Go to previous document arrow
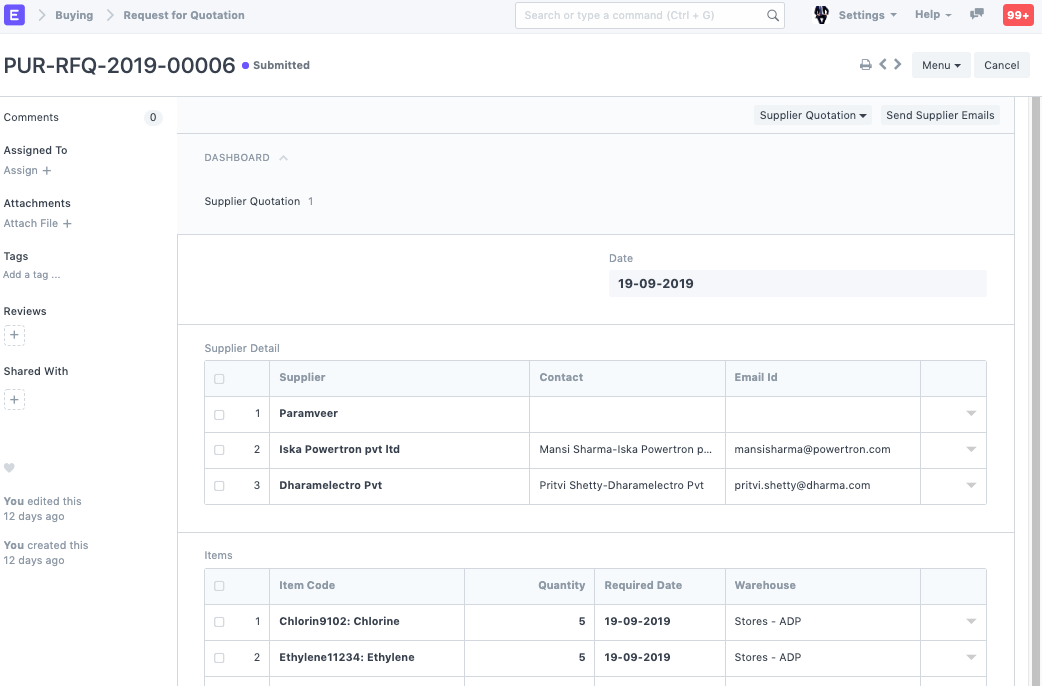This screenshot has width=1042, height=686. tap(883, 65)
